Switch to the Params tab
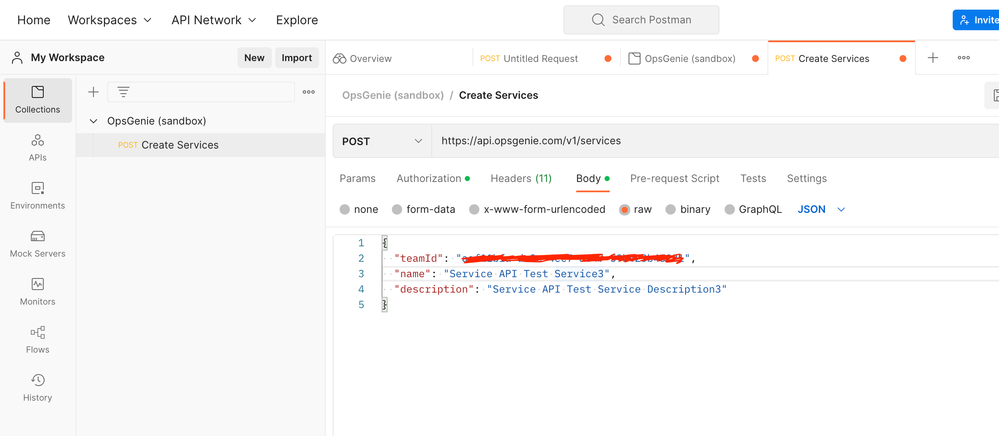Image resolution: width=999 pixels, height=436 pixels. (357, 178)
